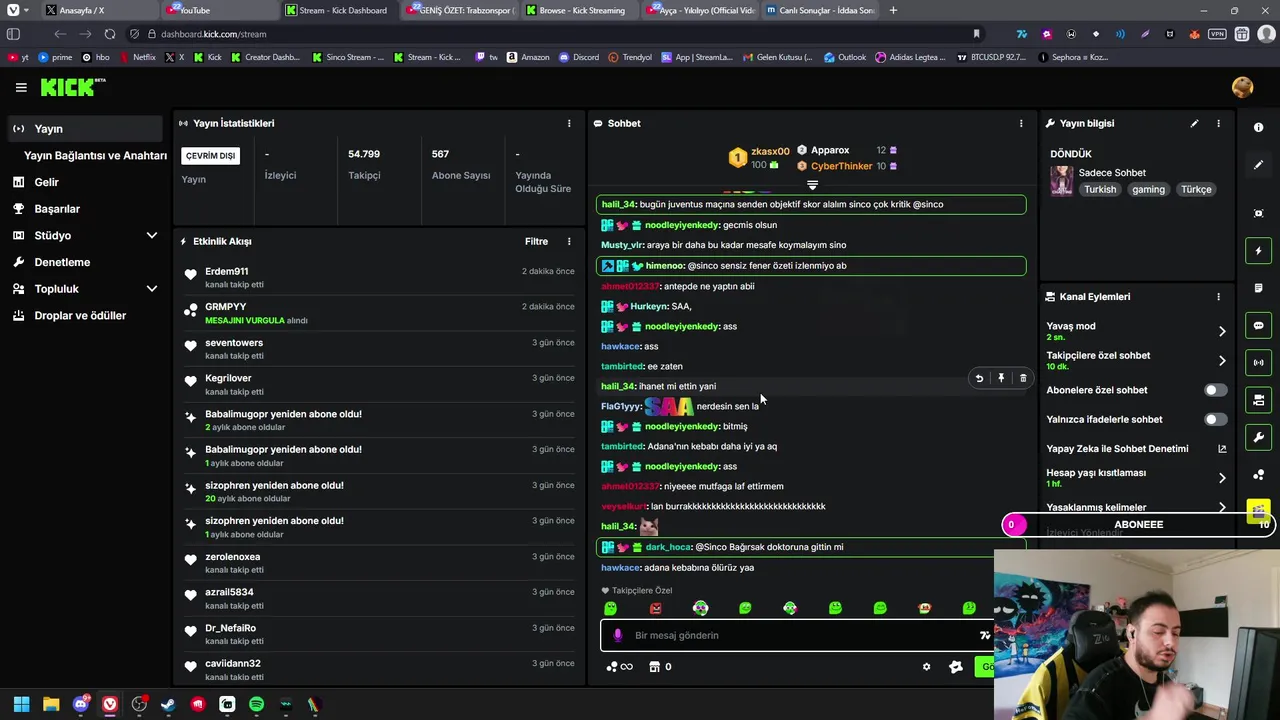
Task: Expand the Stüdyo sidebar section
Action: [152, 235]
